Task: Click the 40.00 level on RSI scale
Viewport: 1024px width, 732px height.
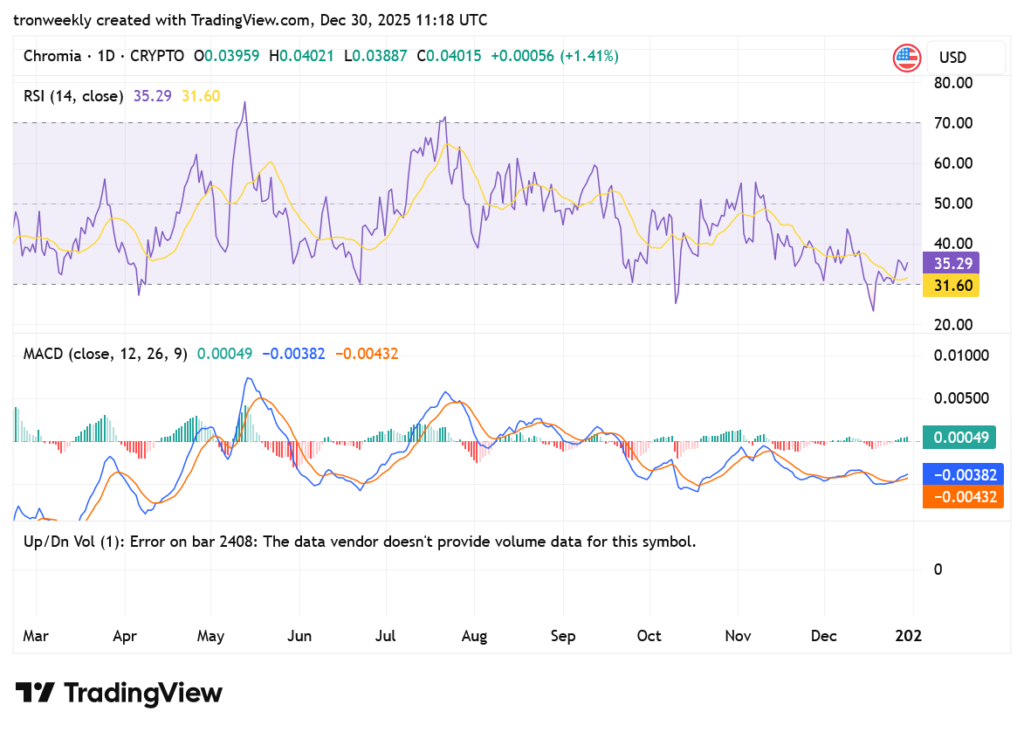Action: (x=953, y=244)
